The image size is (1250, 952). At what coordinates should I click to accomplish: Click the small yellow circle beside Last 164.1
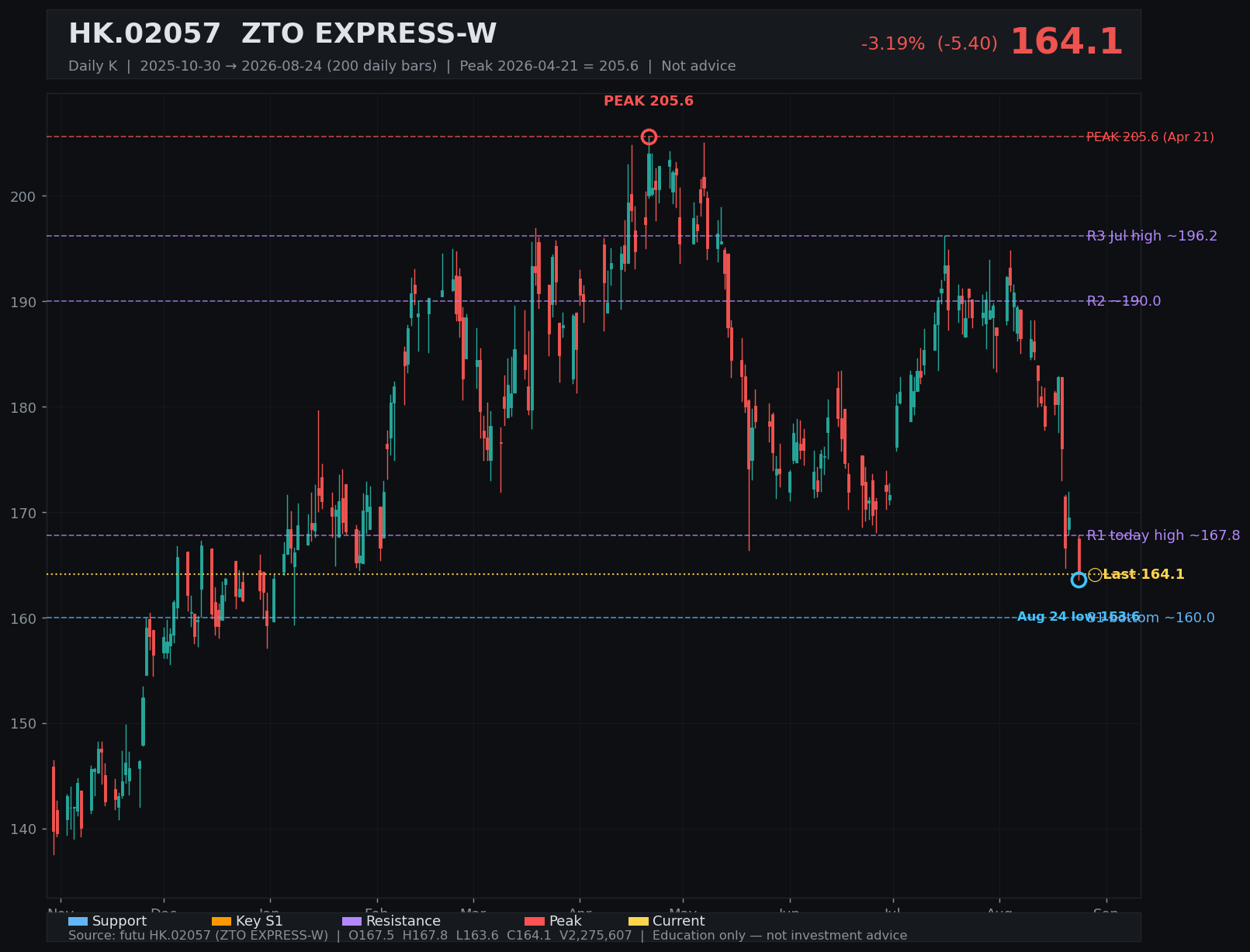[1095, 575]
